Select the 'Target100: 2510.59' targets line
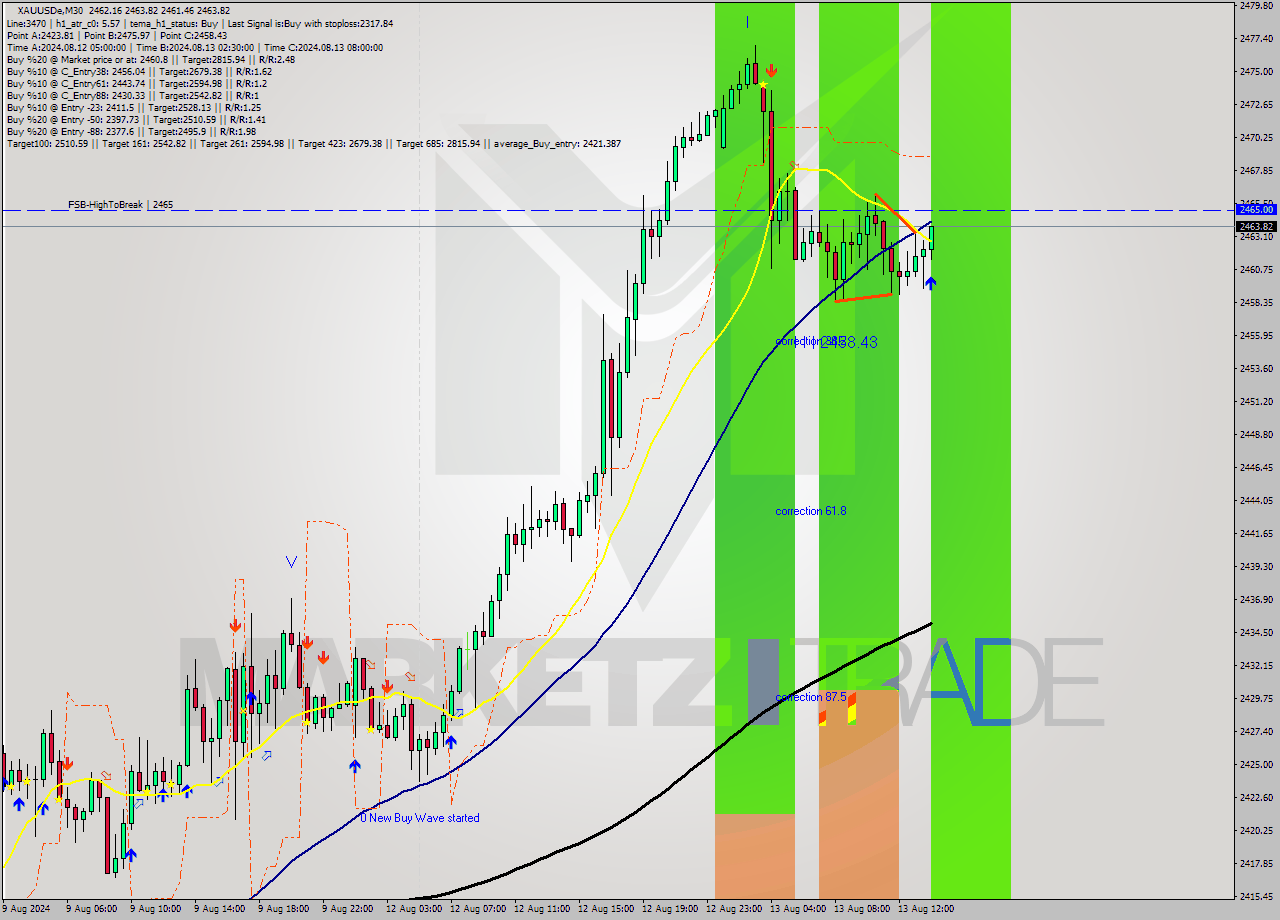 [x=314, y=143]
